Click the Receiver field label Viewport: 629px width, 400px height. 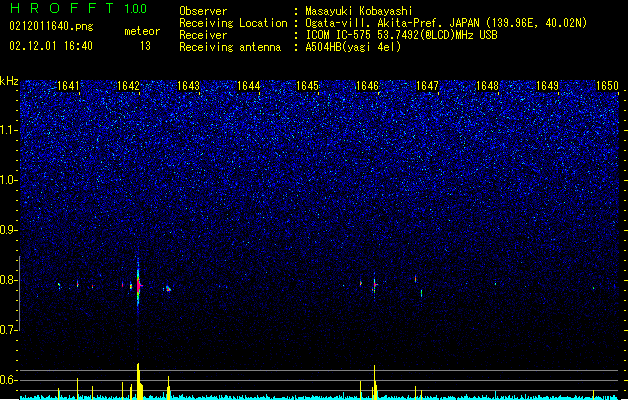[203, 35]
